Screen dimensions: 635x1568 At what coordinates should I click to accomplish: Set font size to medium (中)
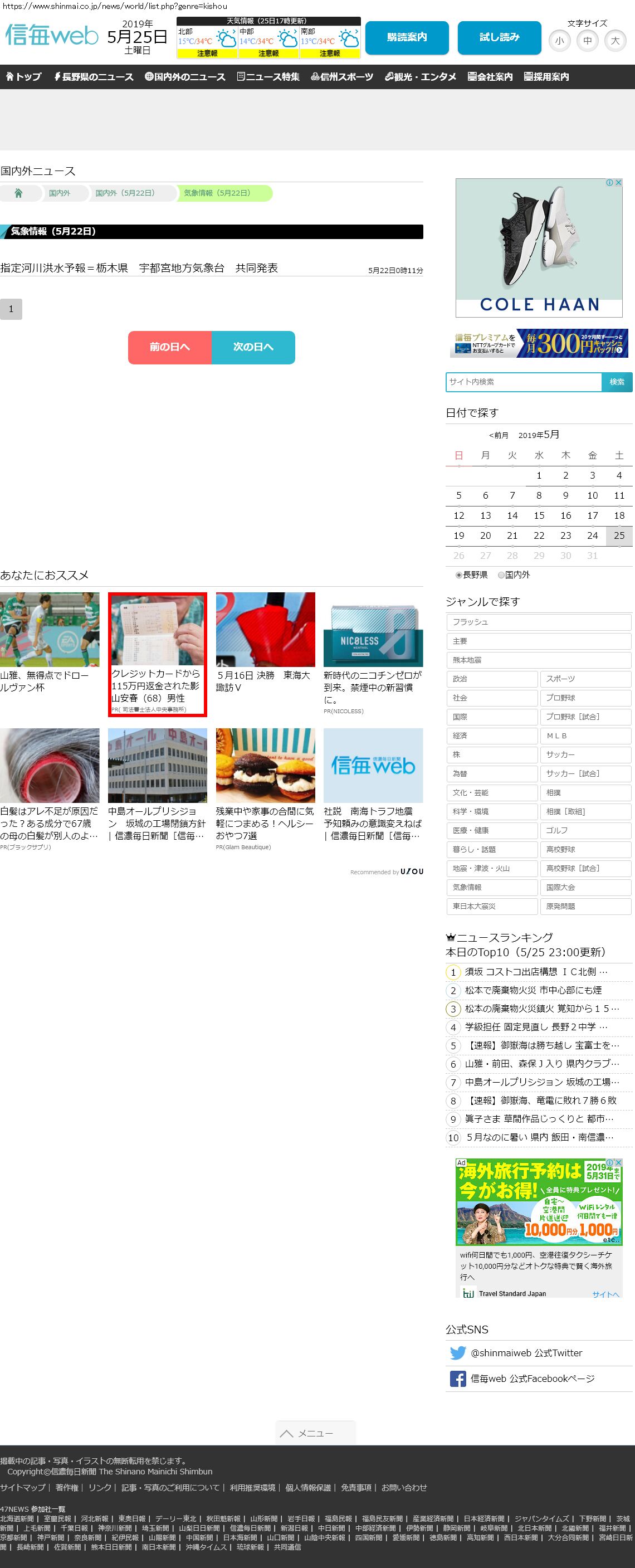(x=588, y=41)
